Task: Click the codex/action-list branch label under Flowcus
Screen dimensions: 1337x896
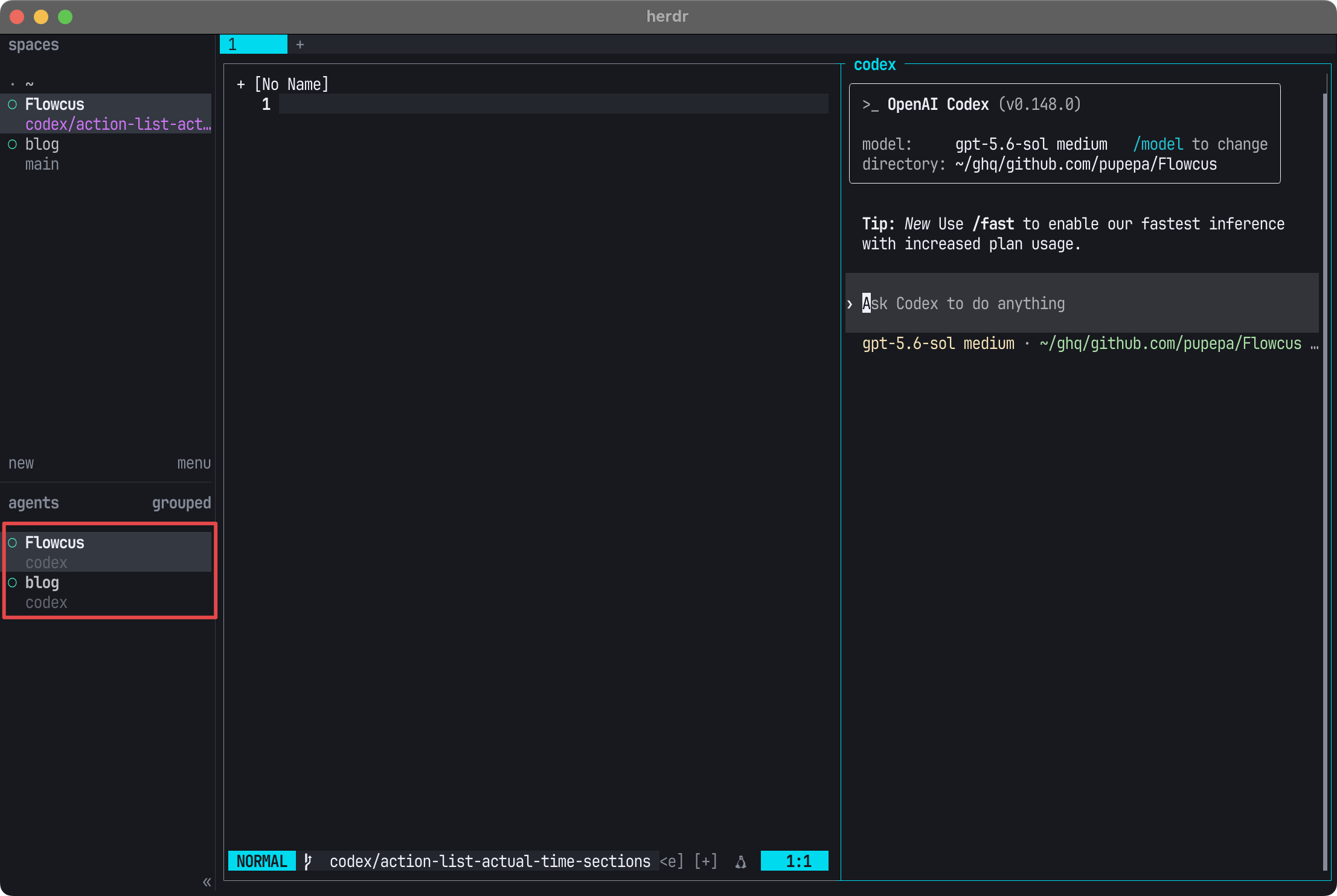Action: coord(118,124)
